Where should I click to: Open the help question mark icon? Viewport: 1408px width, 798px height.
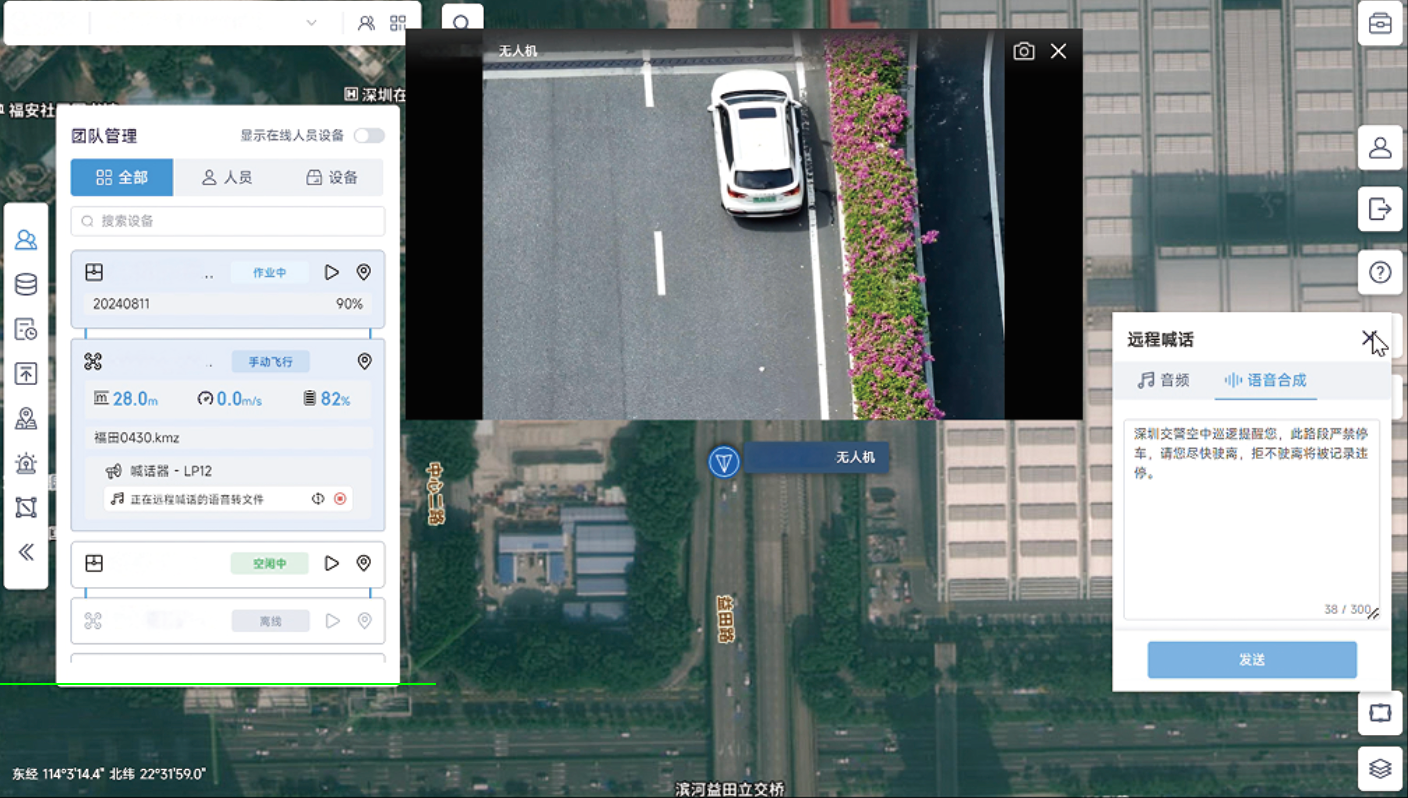click(1380, 272)
